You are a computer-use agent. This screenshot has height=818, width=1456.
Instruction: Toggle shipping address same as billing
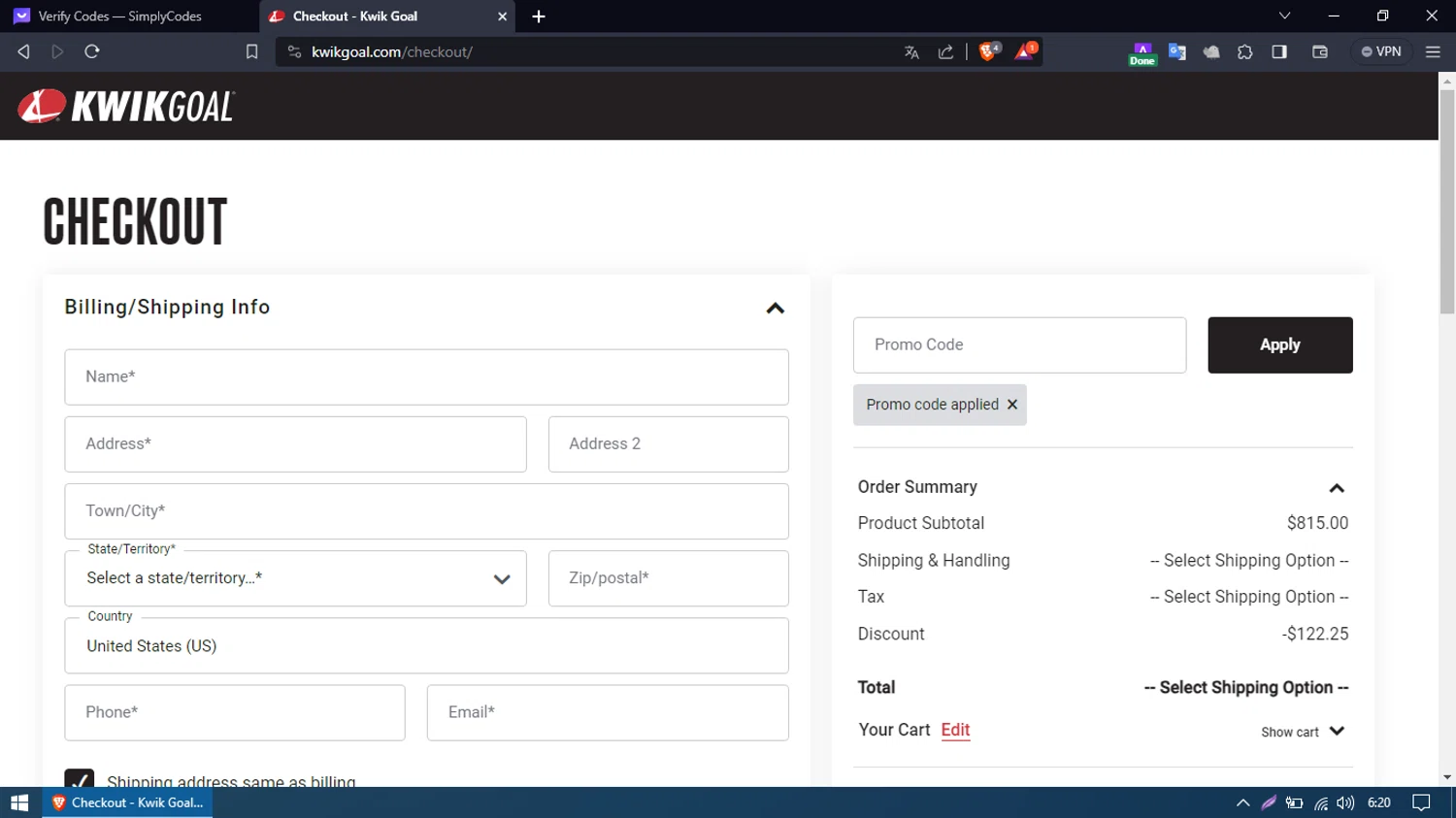click(80, 778)
